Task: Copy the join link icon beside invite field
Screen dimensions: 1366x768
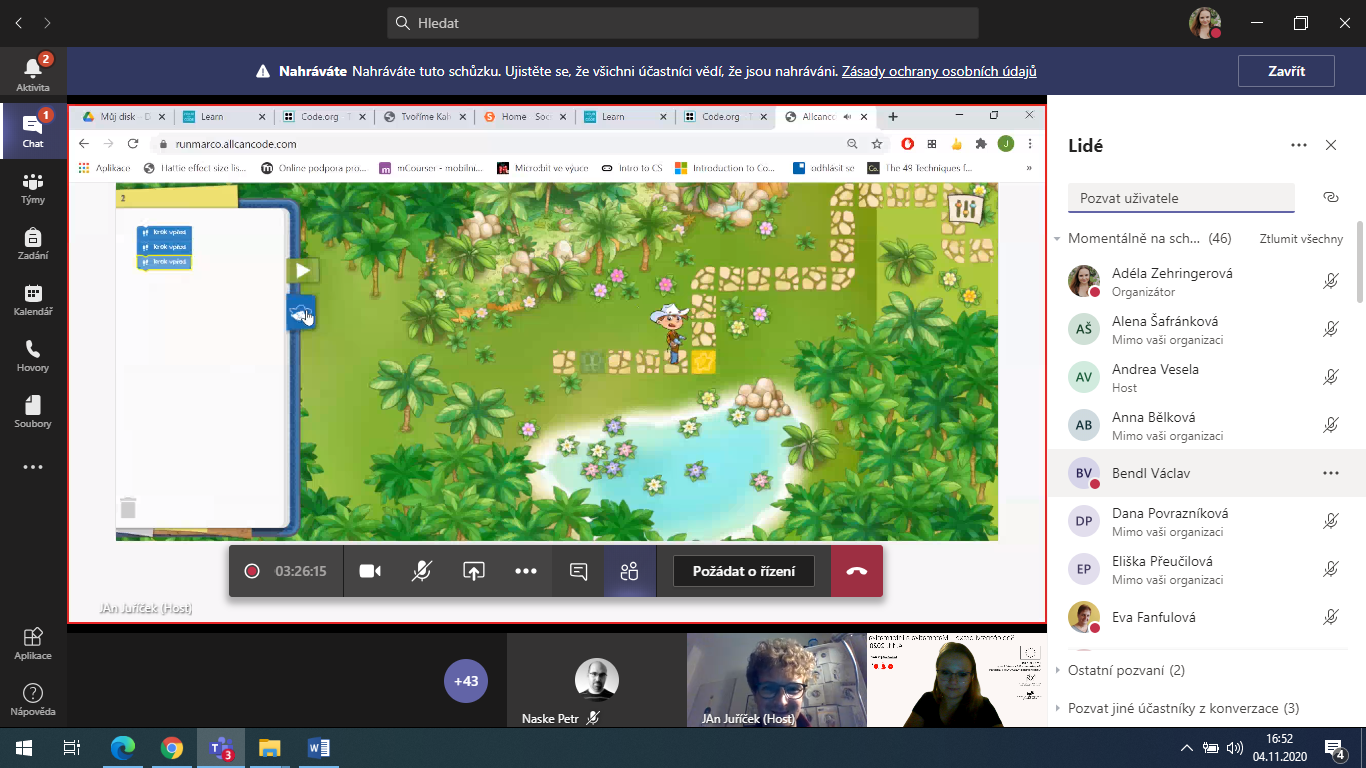Action: tap(1330, 198)
